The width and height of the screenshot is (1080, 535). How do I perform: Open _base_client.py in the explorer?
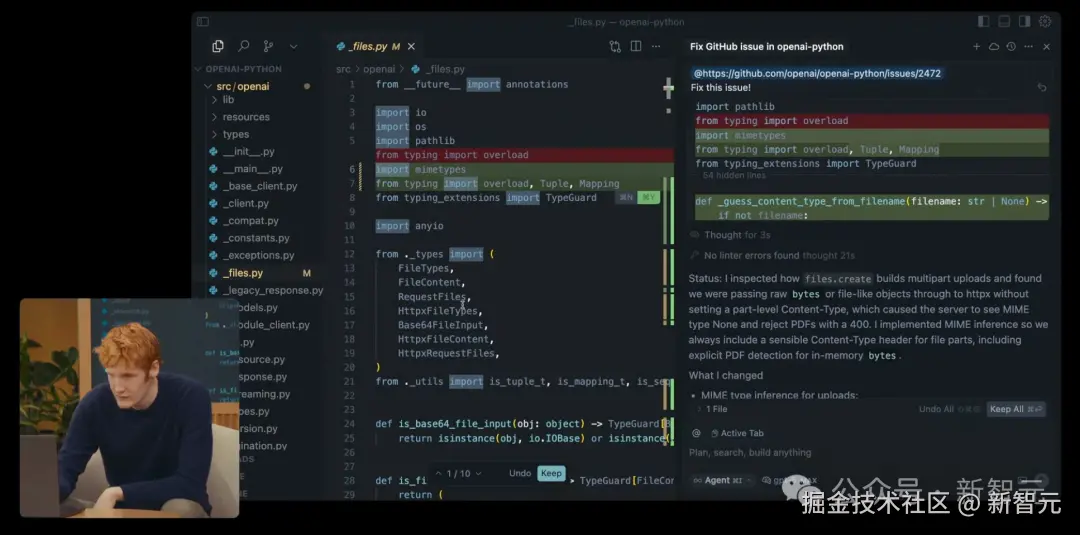coord(260,186)
